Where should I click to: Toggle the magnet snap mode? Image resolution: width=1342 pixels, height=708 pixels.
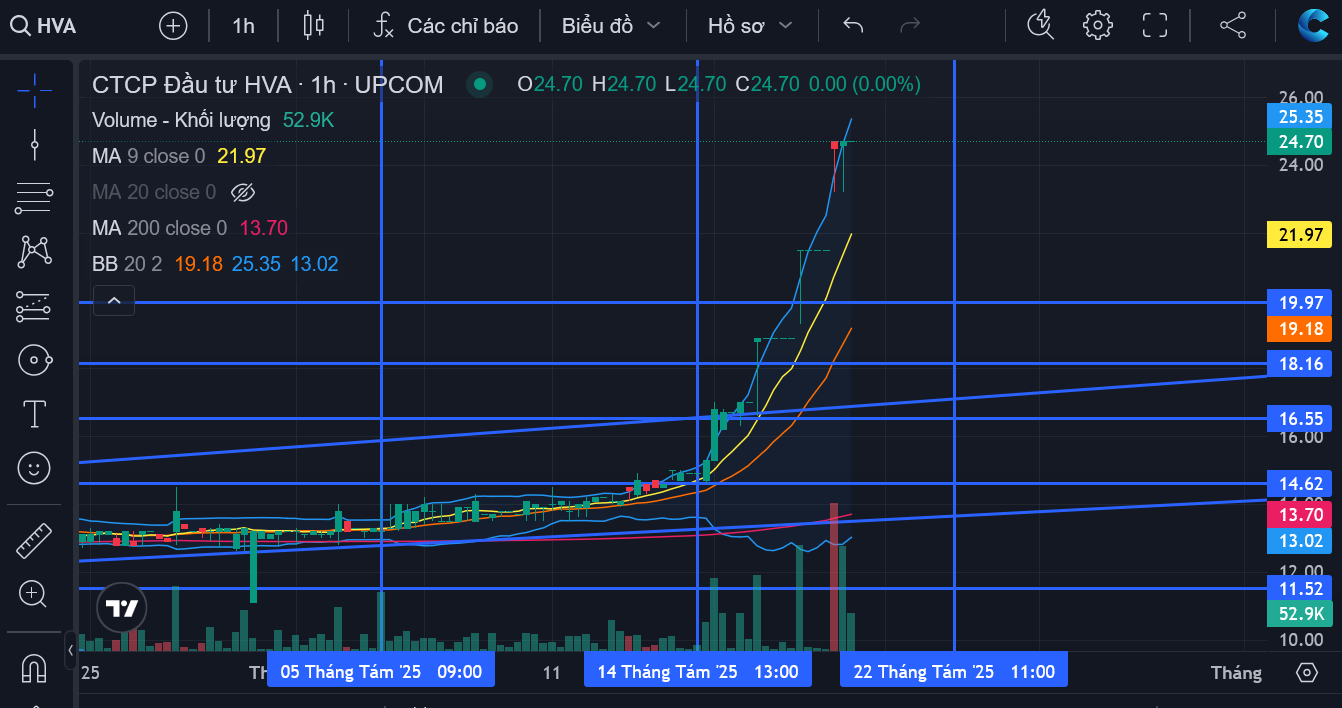tap(35, 667)
